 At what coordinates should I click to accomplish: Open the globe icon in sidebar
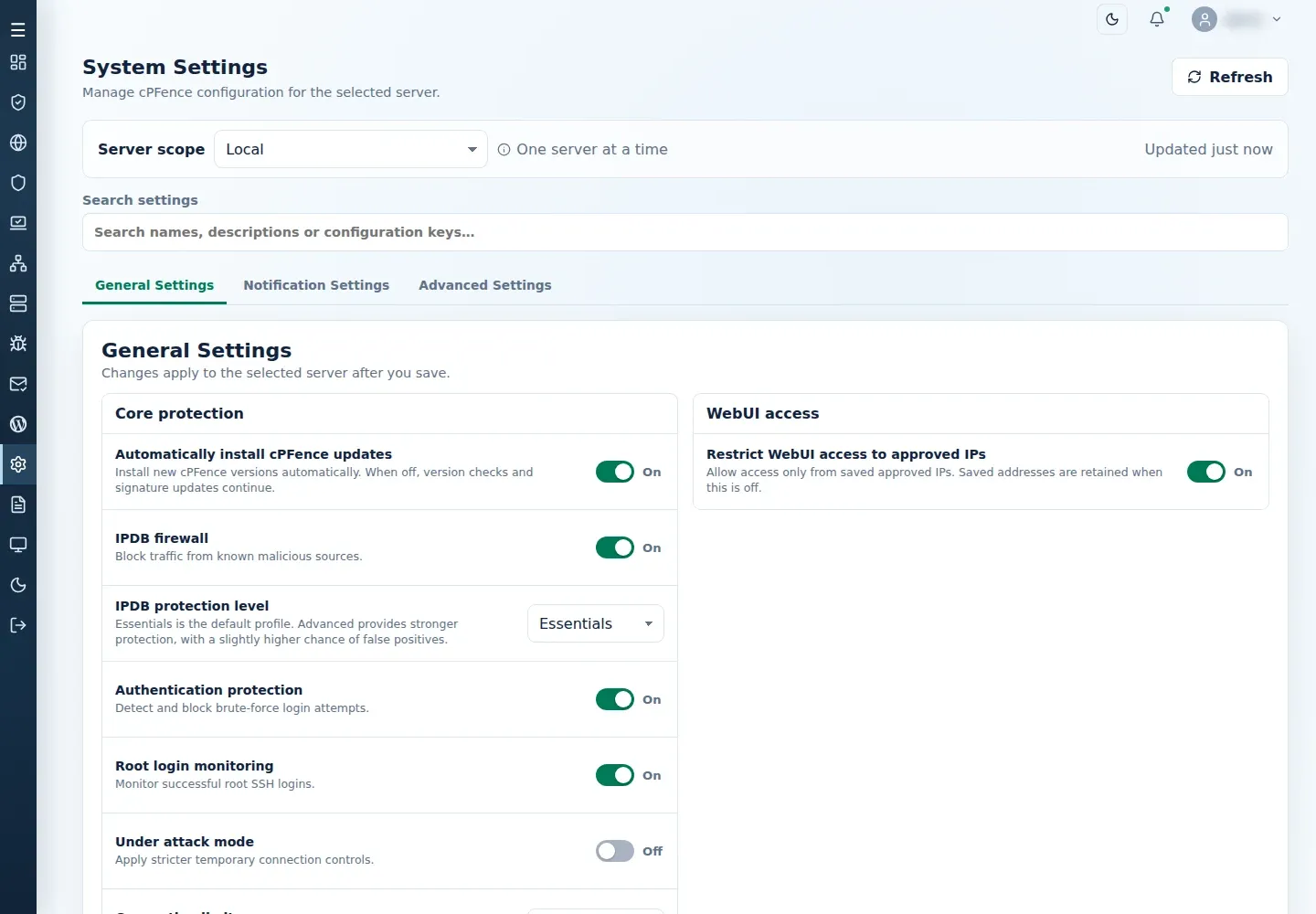(x=18, y=143)
